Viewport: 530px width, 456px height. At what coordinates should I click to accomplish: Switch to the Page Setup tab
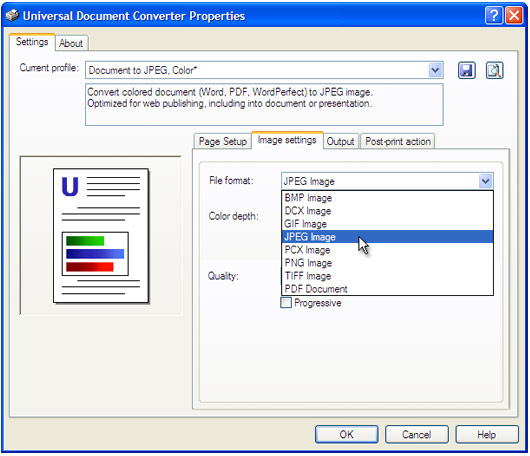[222, 141]
